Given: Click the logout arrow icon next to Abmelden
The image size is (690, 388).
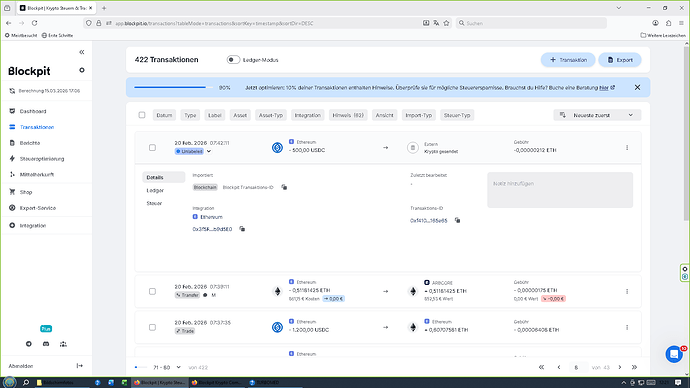Looking at the screenshot, I should (x=80, y=366).
